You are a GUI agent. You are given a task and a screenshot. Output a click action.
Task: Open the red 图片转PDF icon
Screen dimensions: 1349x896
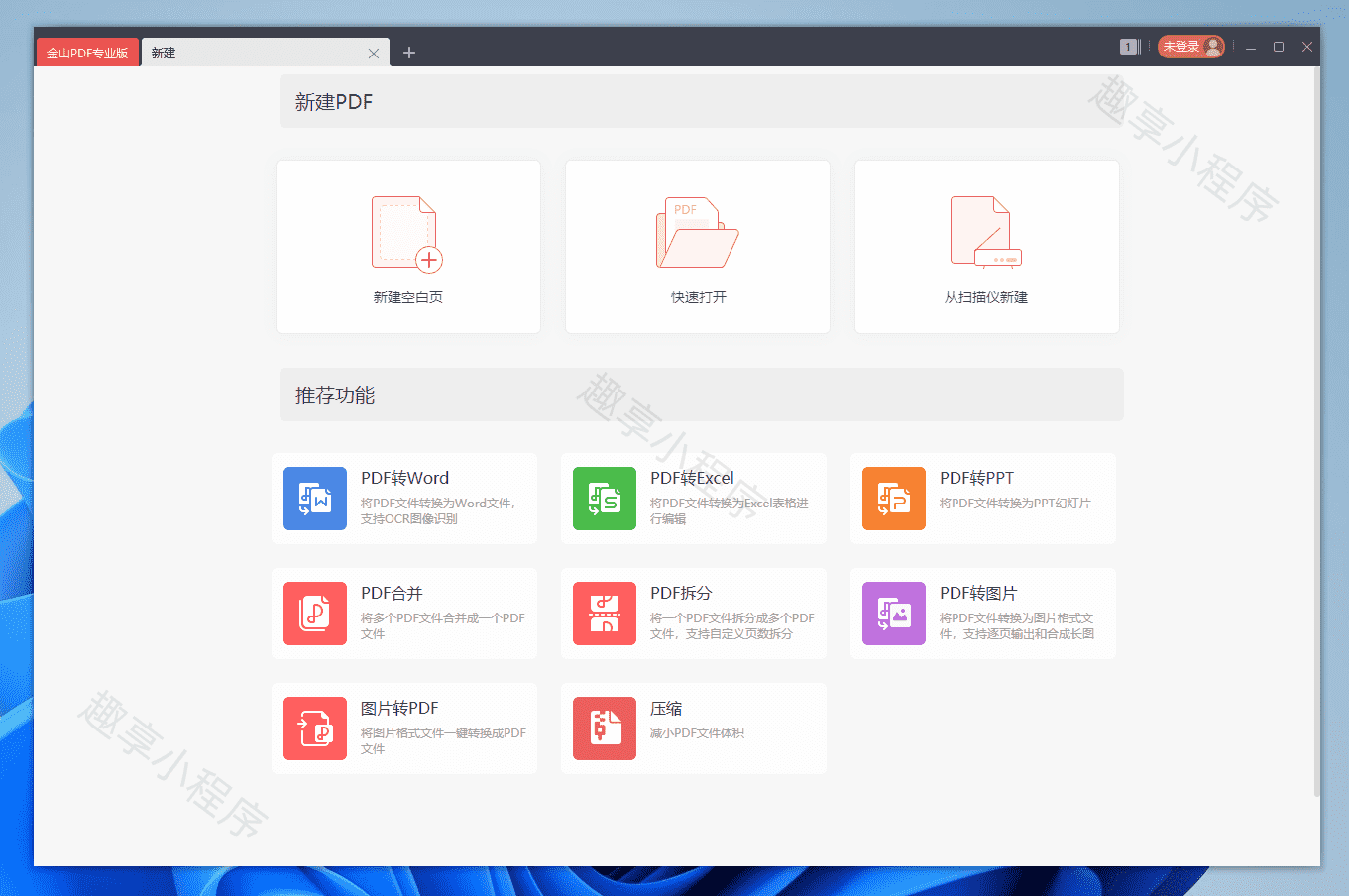pyautogui.click(x=315, y=728)
